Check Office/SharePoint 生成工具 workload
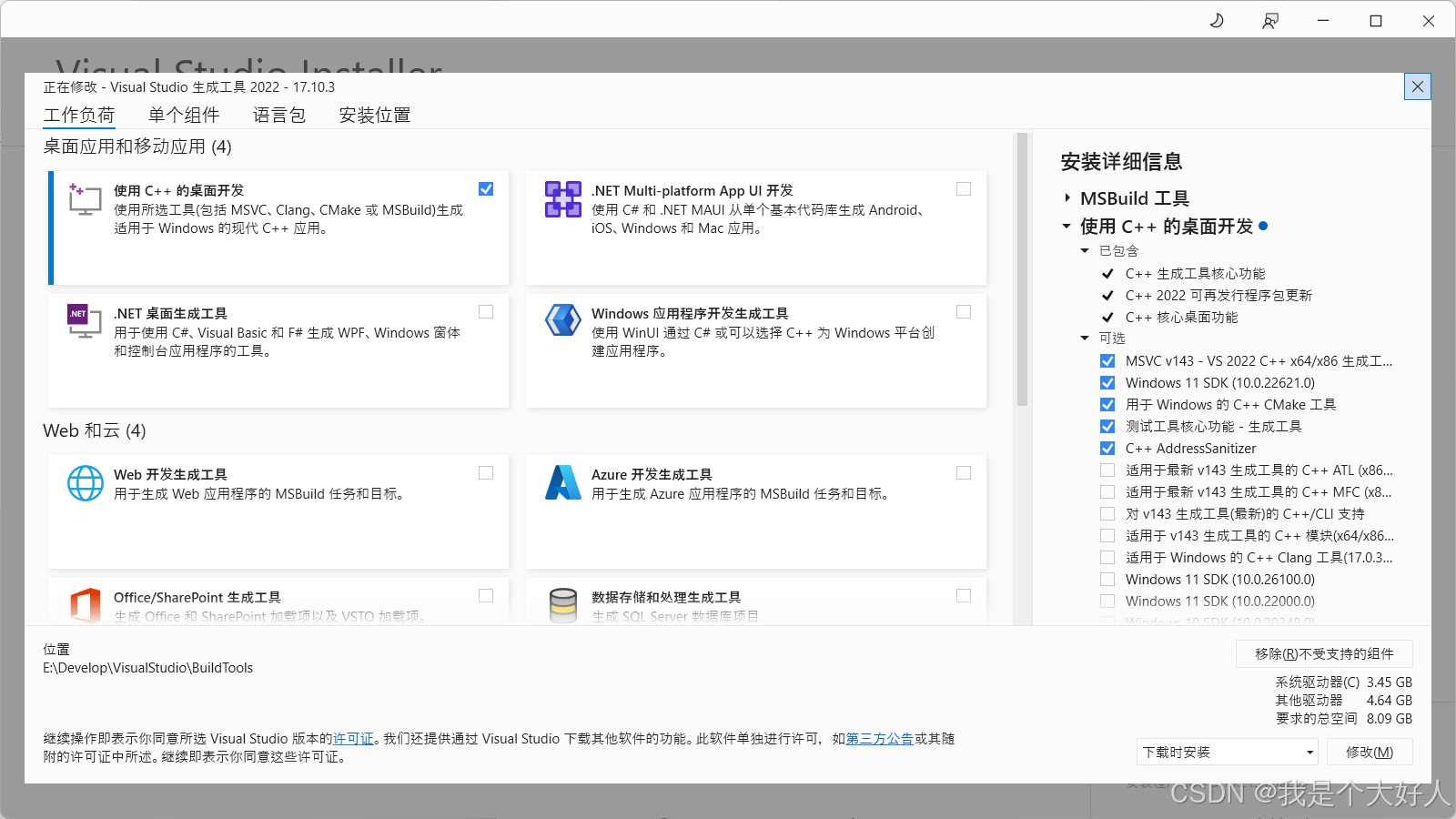The width and height of the screenshot is (1456, 819). click(x=486, y=596)
